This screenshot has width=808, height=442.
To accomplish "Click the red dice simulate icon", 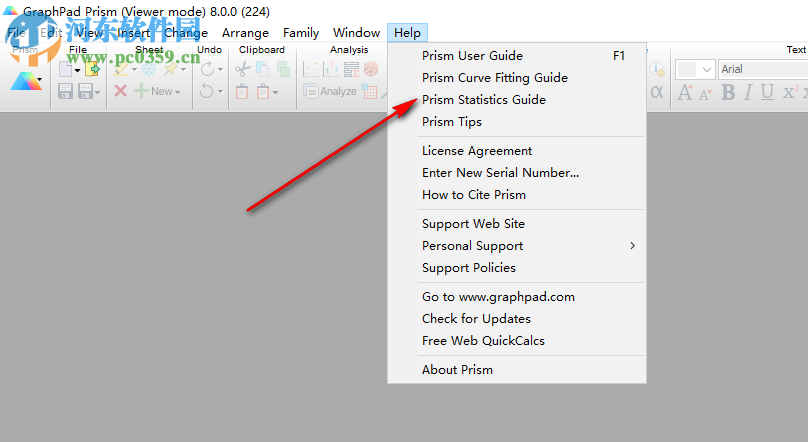I will click(x=371, y=69).
